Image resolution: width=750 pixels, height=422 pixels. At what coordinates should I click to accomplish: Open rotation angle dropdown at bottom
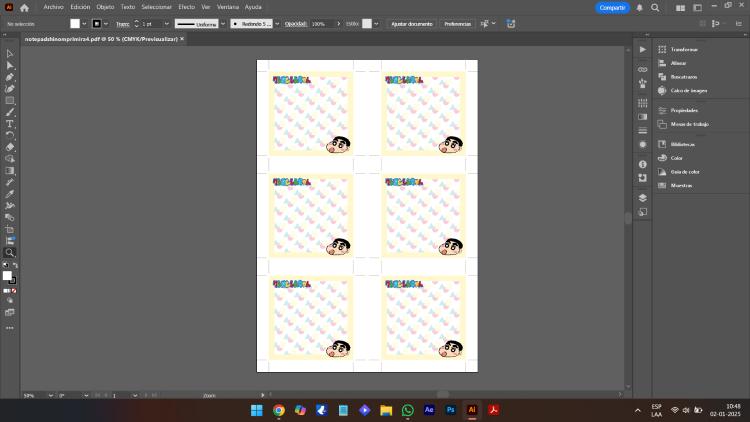pyautogui.click(x=86, y=396)
